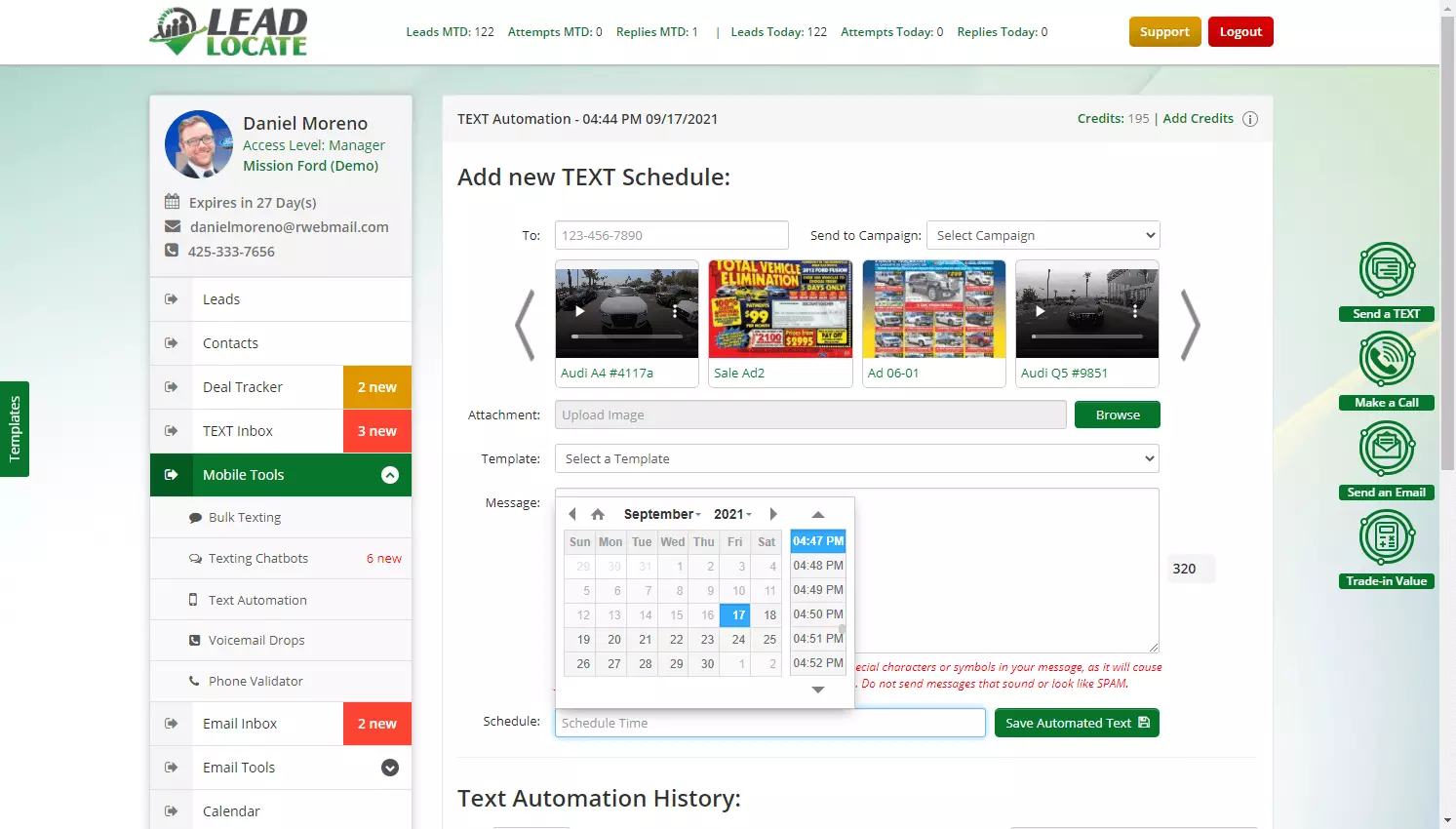Click the Send an Email icon
This screenshot has width=1456, height=829.
point(1387,449)
